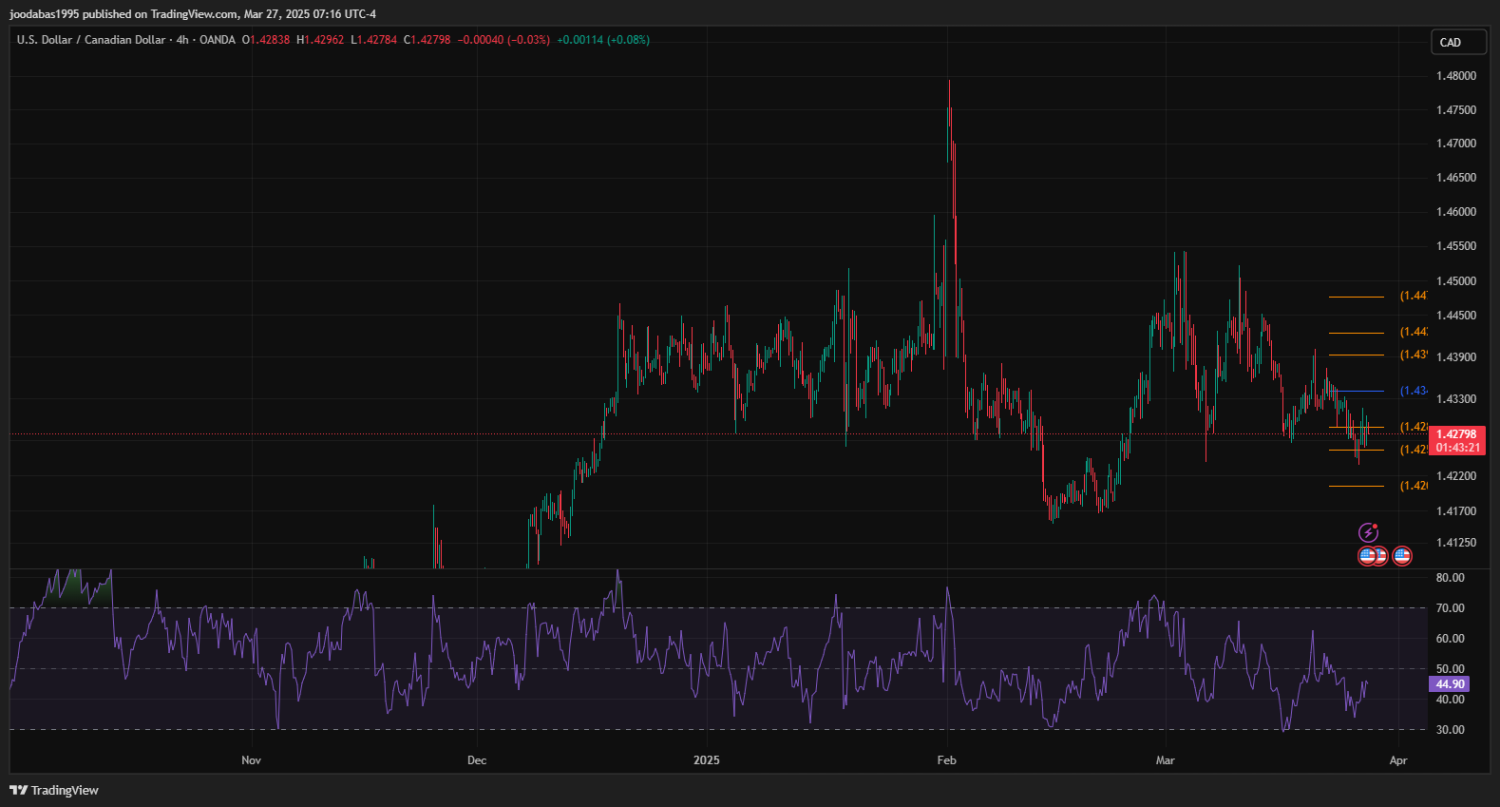Click the Apr label on time axis
The height and width of the screenshot is (807, 1500).
(x=1398, y=760)
